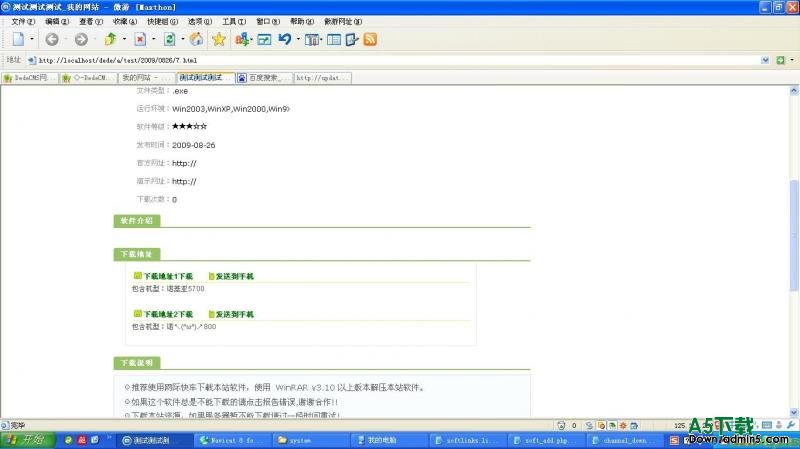Open the 选项 menu
Screen dimensions: 800x449
click(x=199, y=21)
